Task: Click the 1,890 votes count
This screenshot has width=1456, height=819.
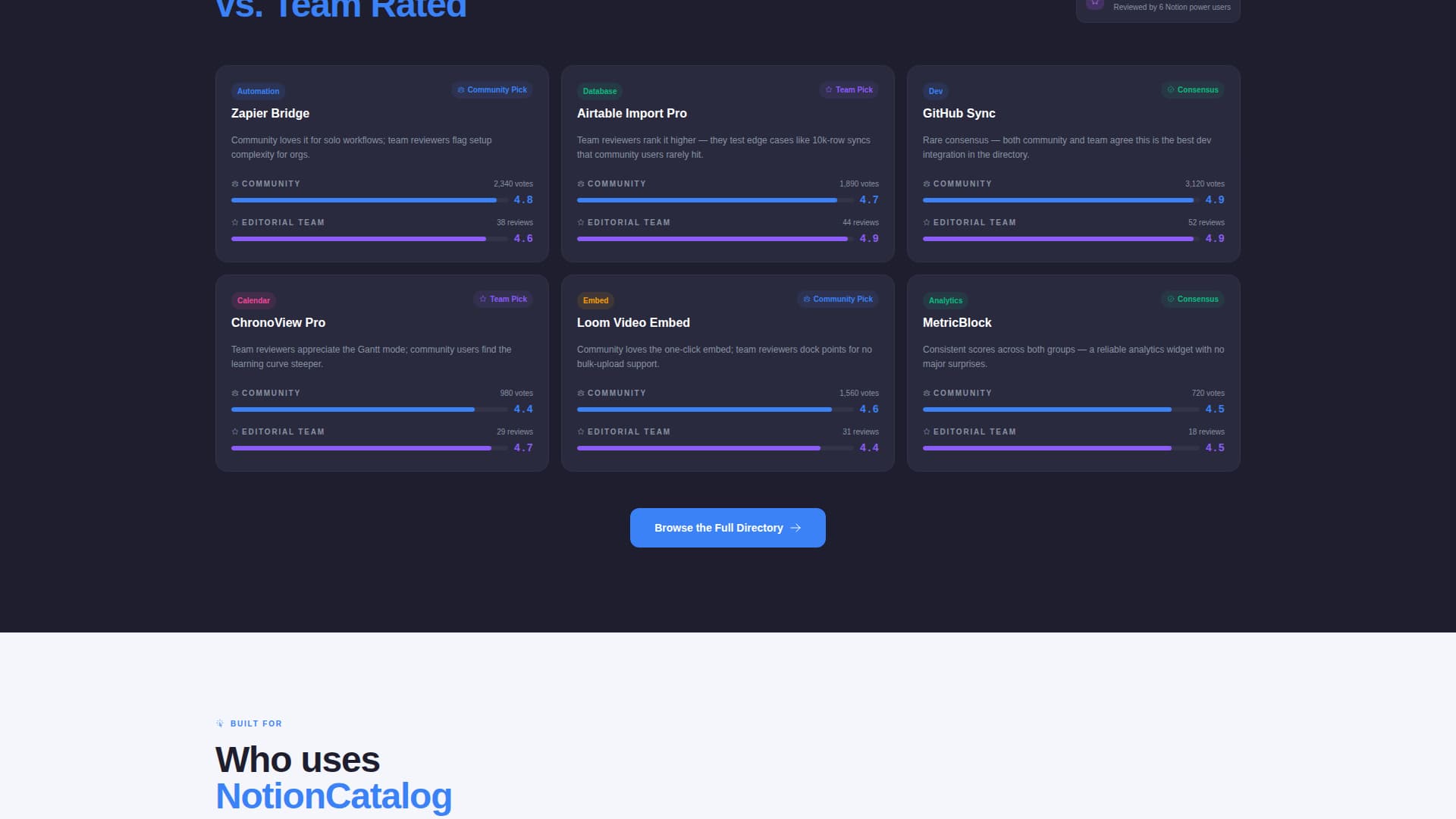Action: point(859,184)
